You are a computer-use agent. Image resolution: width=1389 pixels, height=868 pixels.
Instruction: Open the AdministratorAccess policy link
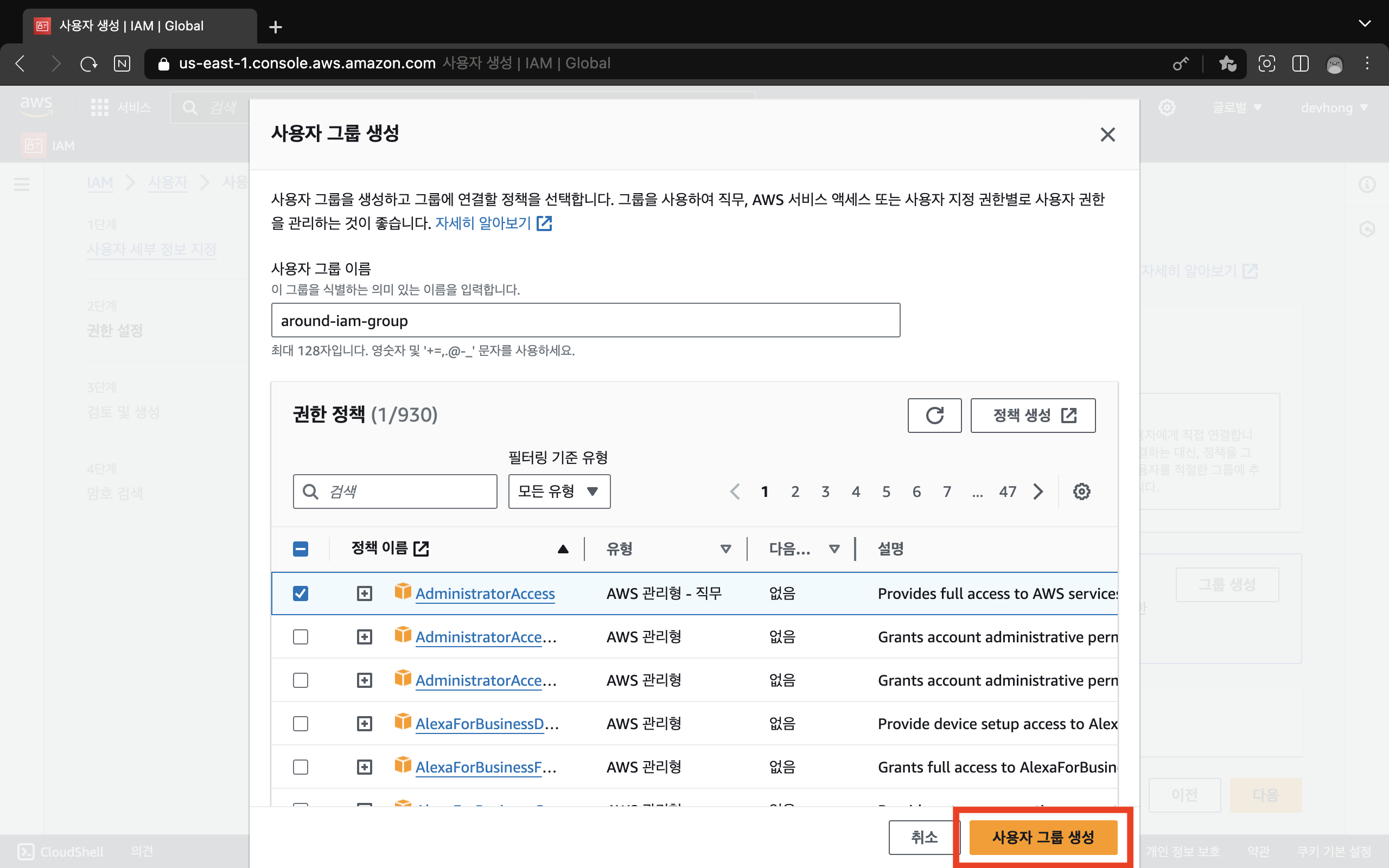(485, 593)
